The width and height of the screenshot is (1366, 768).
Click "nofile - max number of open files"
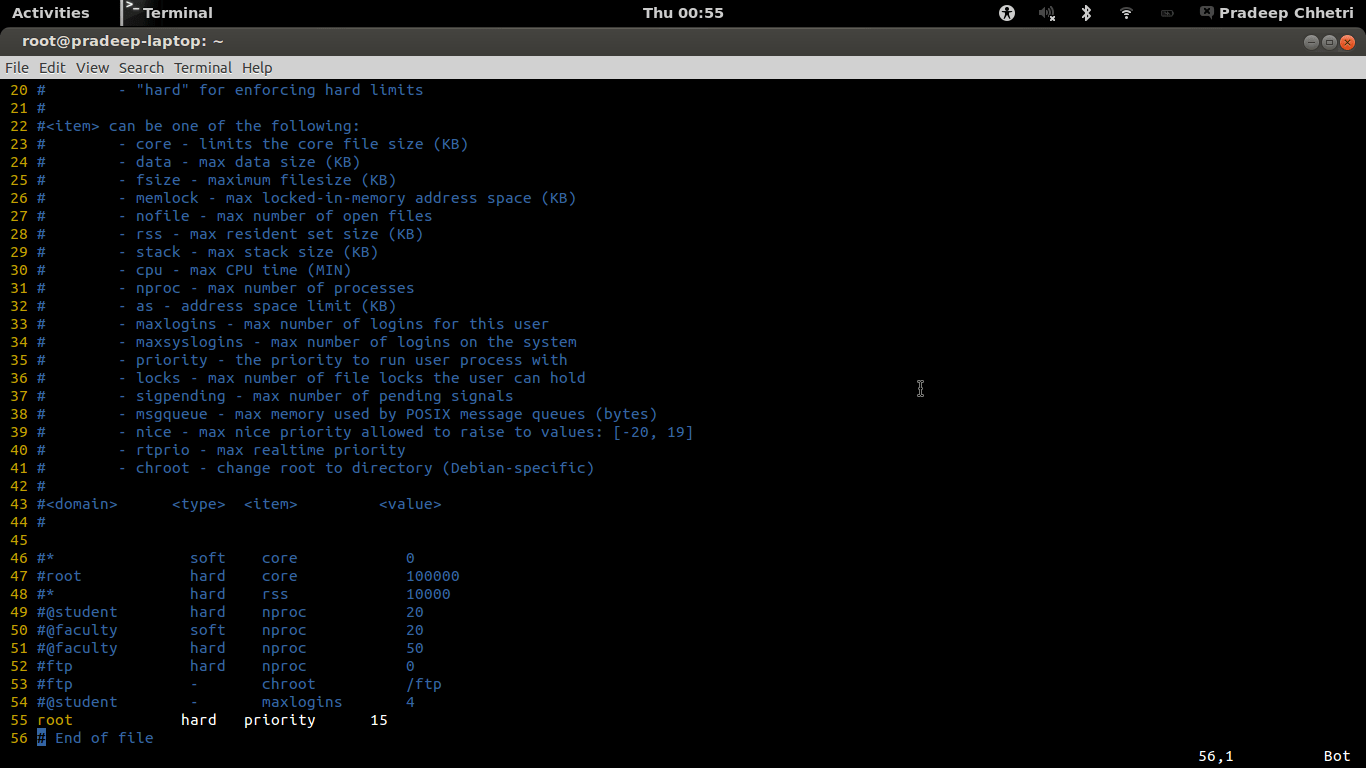click(x=284, y=216)
